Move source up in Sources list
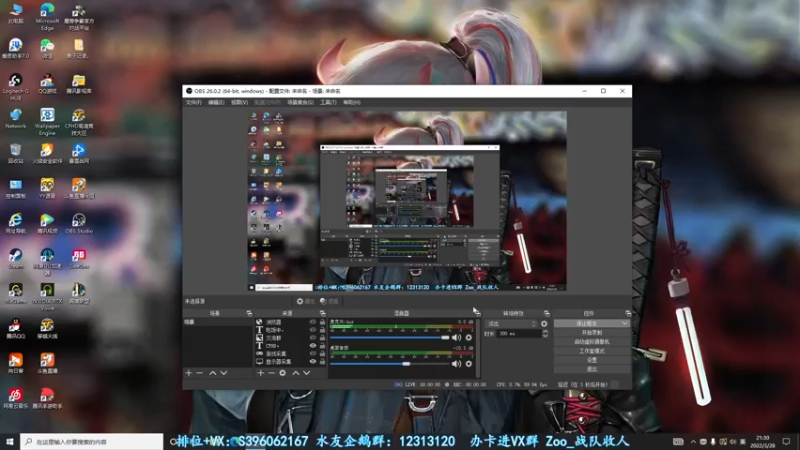The width and height of the screenshot is (800, 450). click(x=296, y=373)
